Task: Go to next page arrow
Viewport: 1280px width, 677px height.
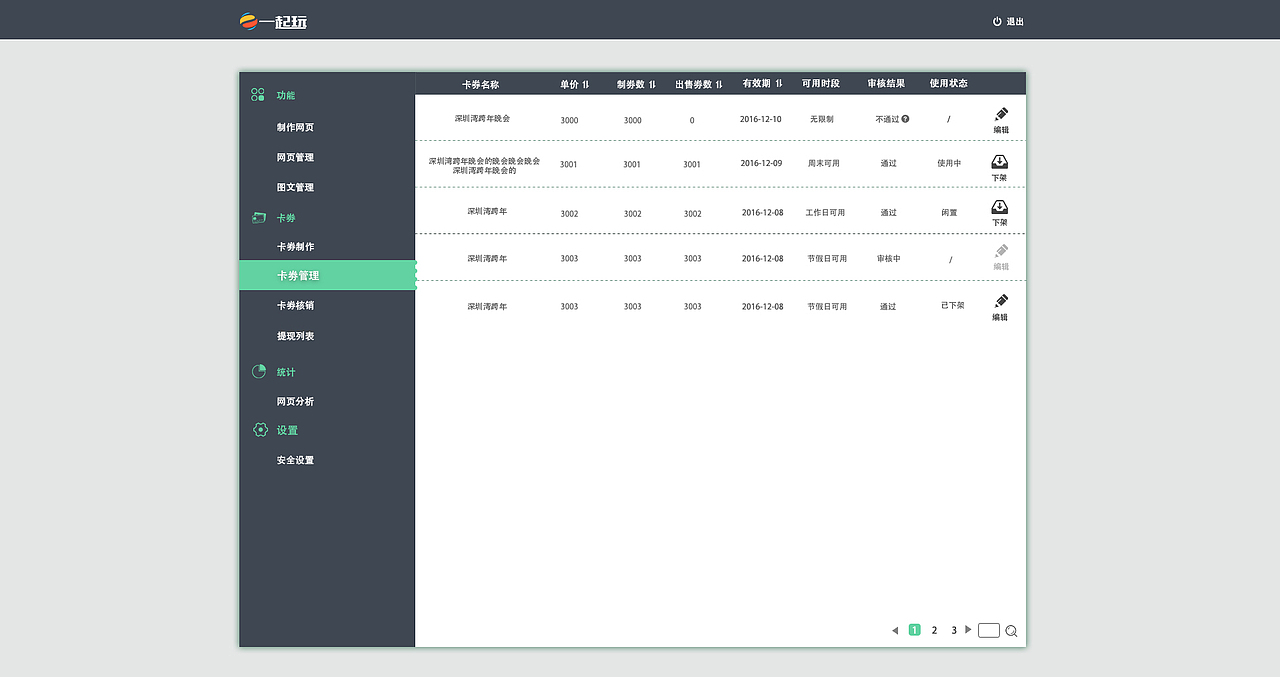Action: coord(968,630)
